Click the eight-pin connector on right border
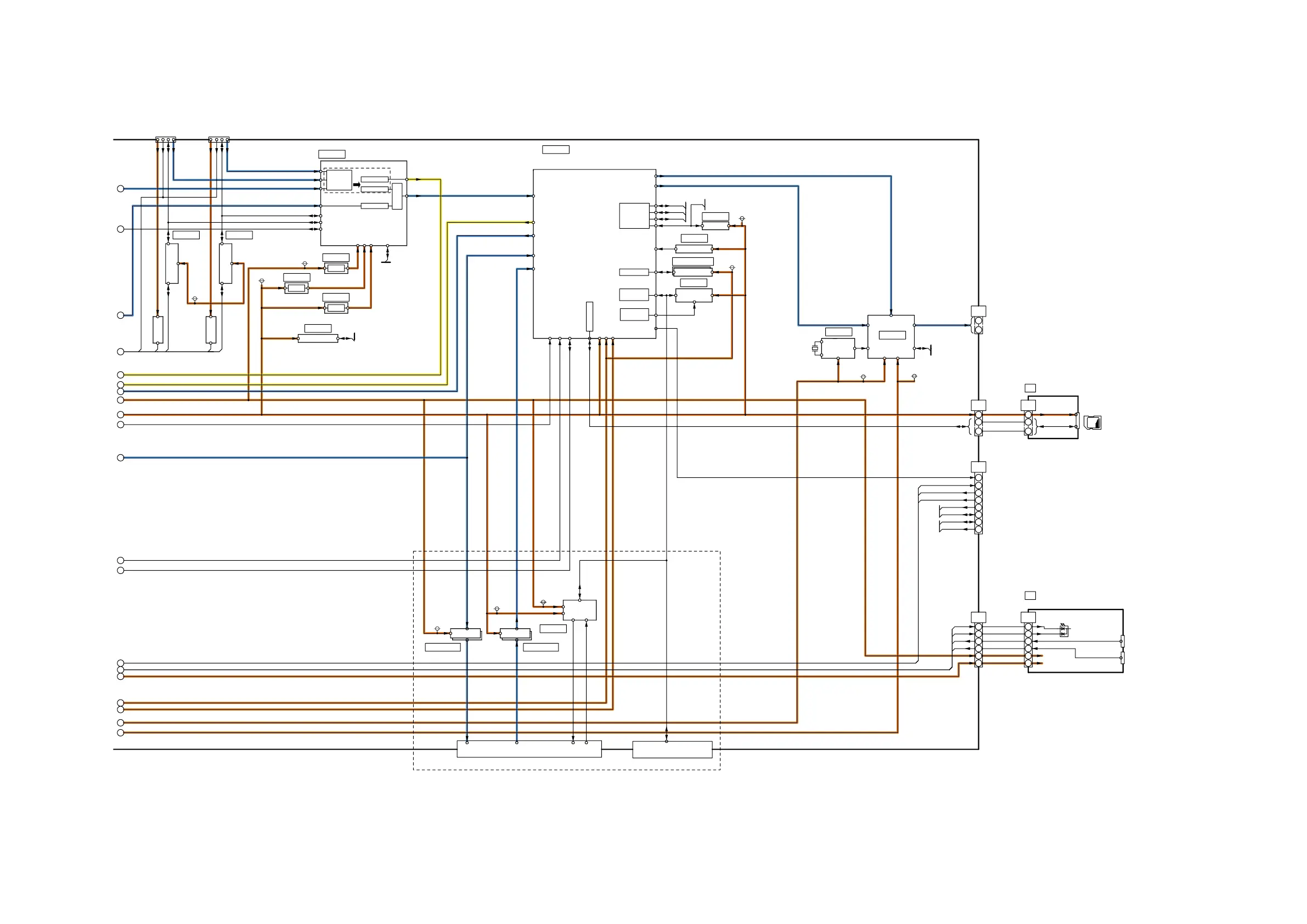This screenshot has height=924, width=1307. pyautogui.click(x=978, y=504)
